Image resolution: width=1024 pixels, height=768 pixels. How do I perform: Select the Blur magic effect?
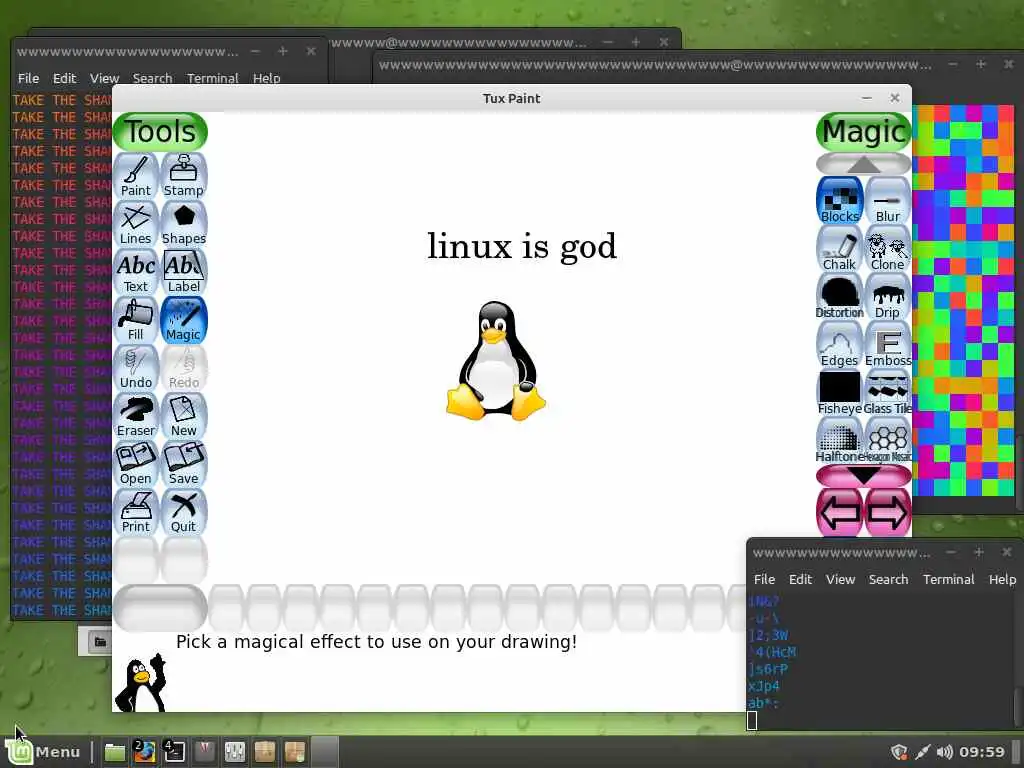[888, 200]
